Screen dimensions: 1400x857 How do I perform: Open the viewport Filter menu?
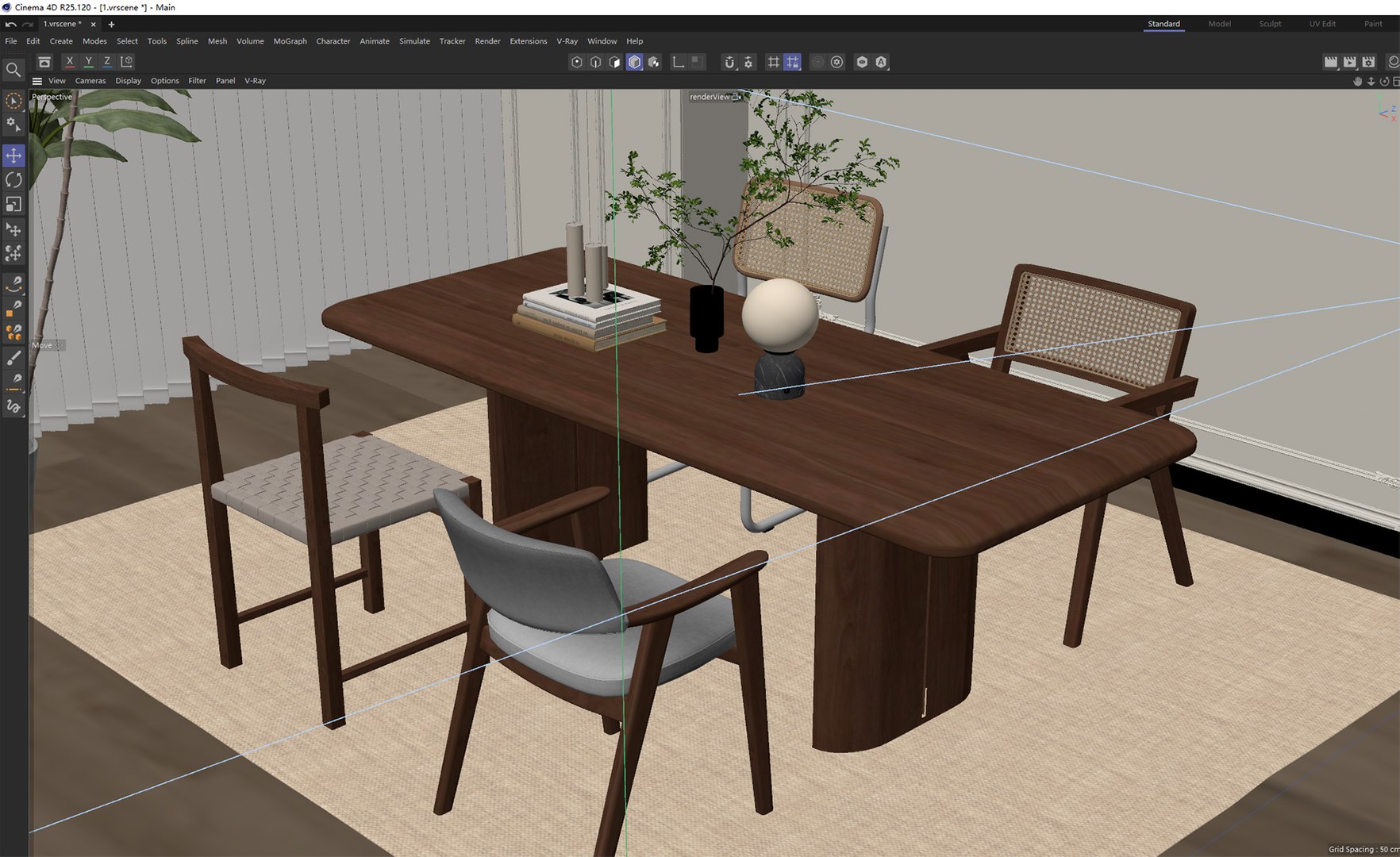pyautogui.click(x=197, y=81)
